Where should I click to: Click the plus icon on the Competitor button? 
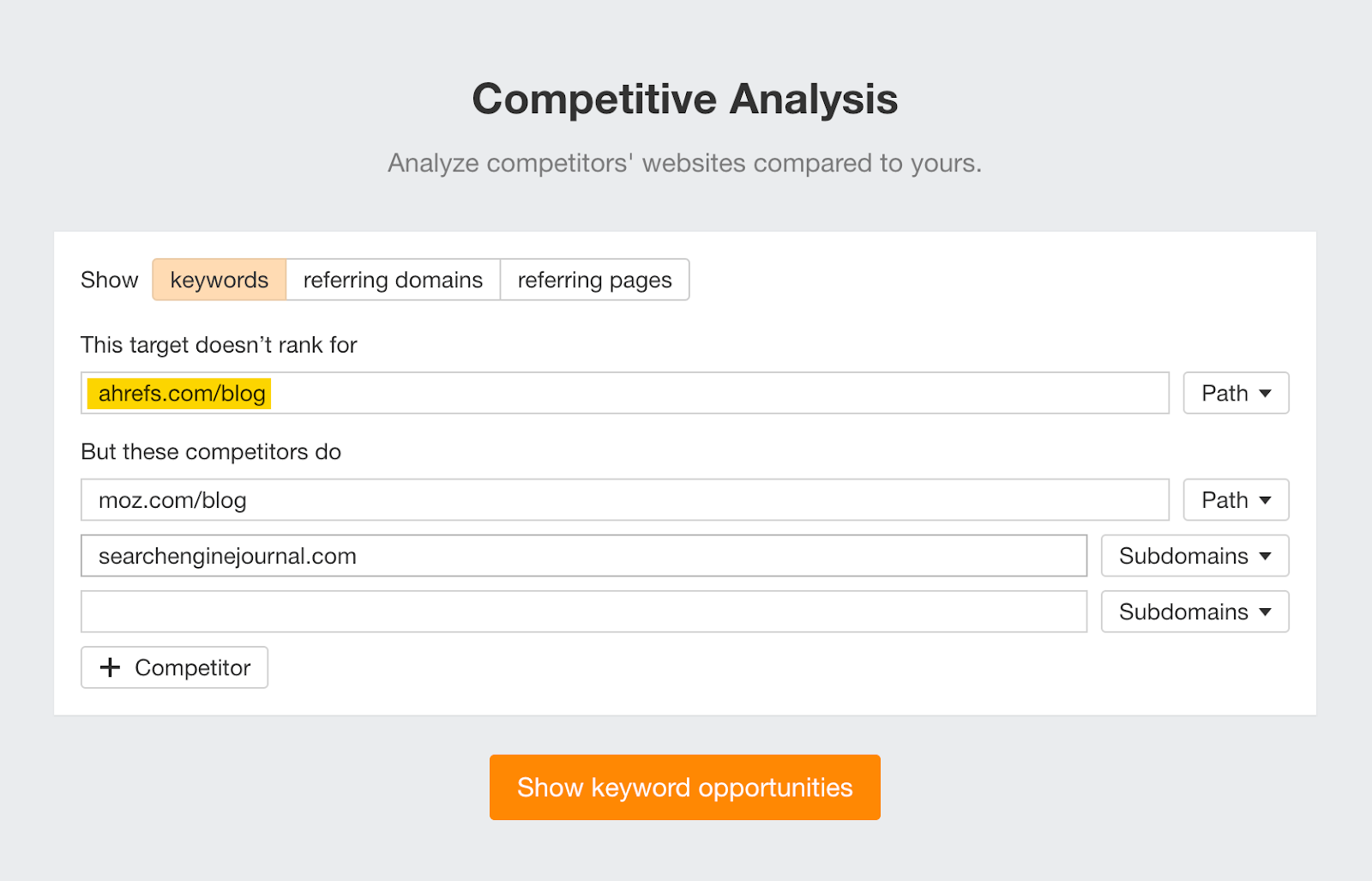point(110,667)
